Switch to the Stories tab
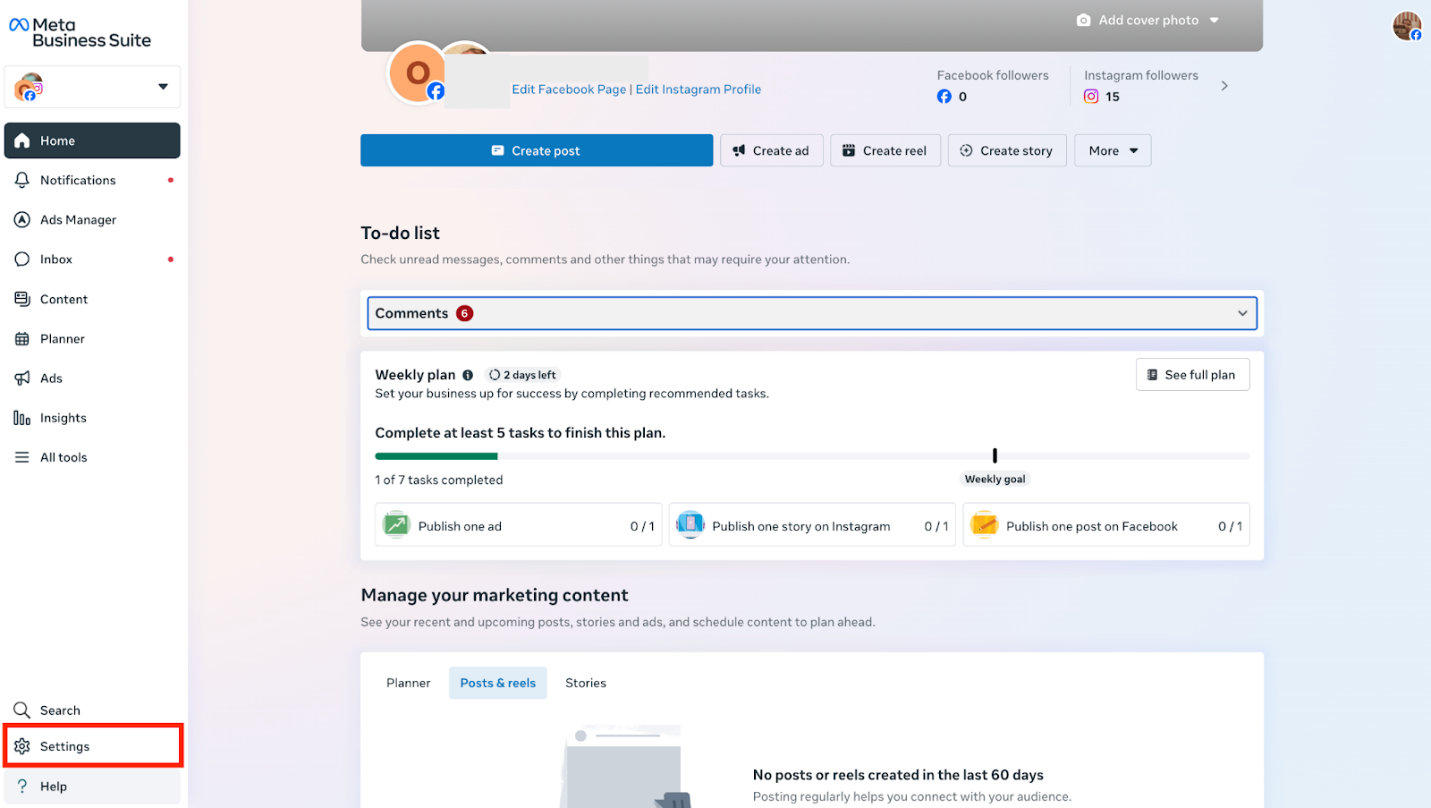This screenshot has width=1431, height=808. [585, 682]
